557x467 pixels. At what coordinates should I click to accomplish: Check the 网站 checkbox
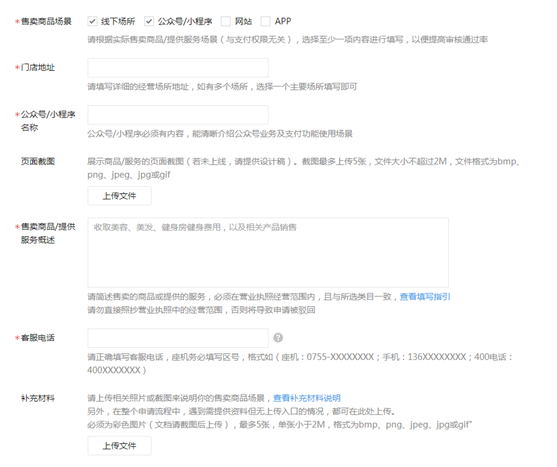tap(226, 21)
